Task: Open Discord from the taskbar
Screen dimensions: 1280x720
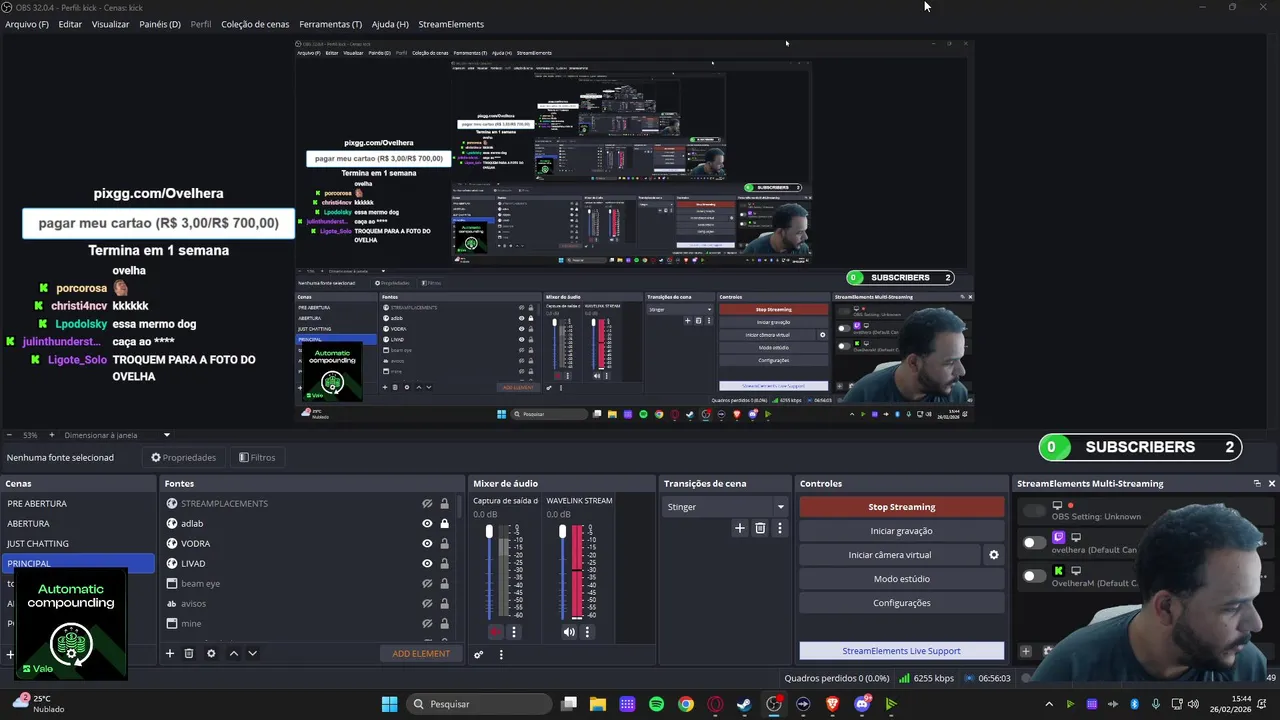Action: point(862,704)
